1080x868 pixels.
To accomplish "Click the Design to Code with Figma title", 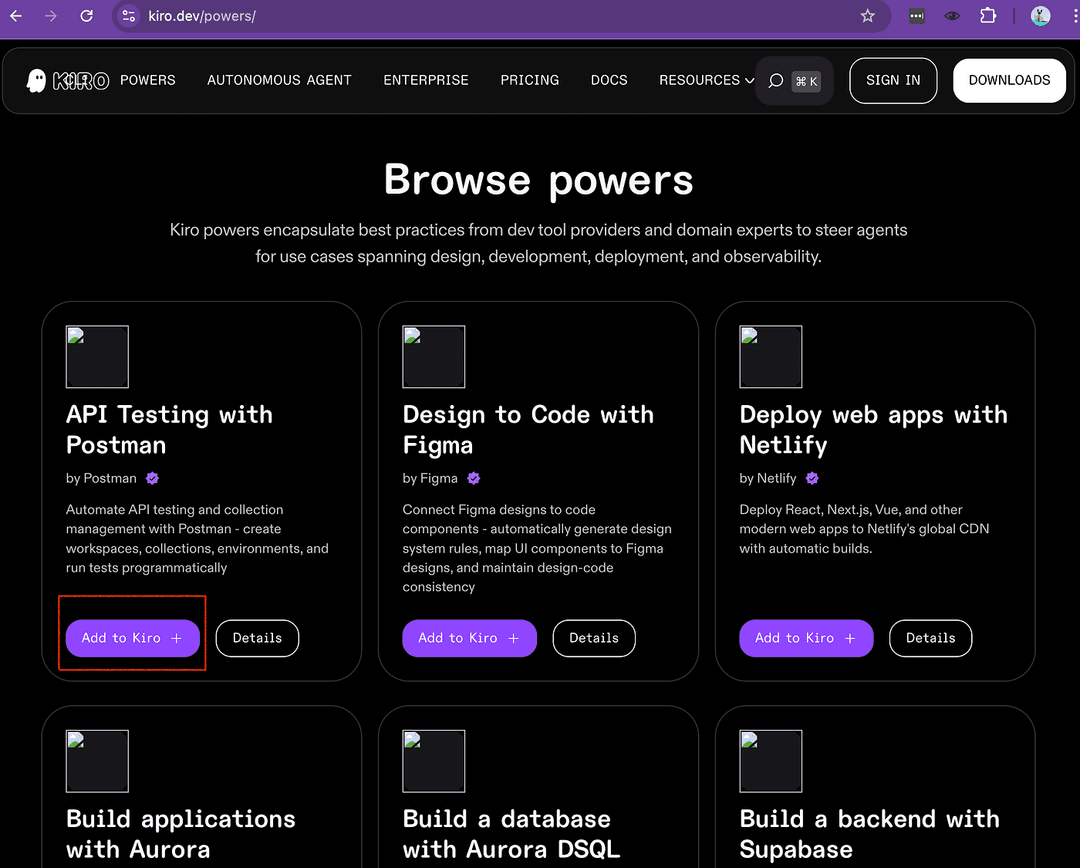I will (528, 430).
